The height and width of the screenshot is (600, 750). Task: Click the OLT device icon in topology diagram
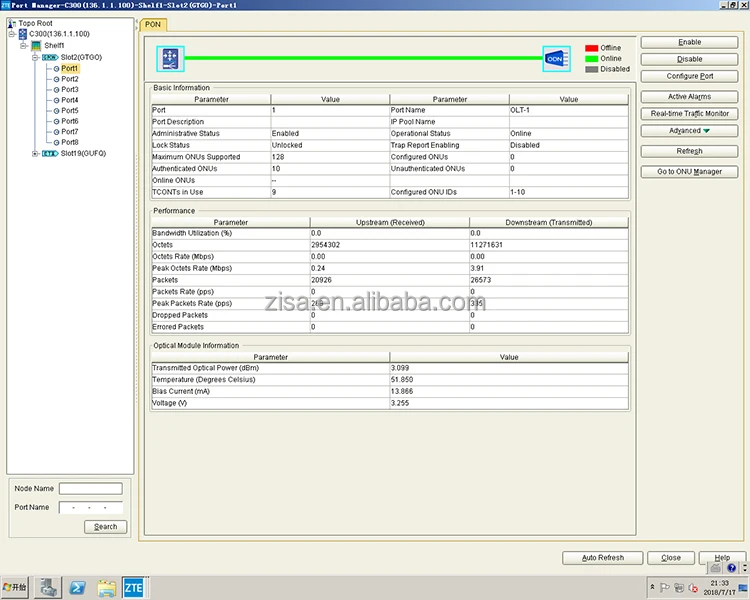coord(170,59)
